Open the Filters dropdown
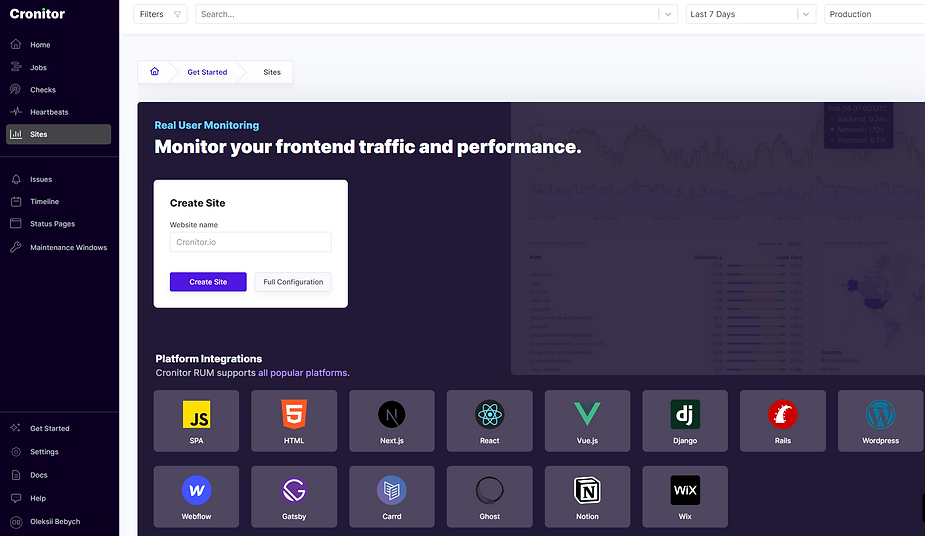The height and width of the screenshot is (536, 925). pyautogui.click(x=160, y=14)
